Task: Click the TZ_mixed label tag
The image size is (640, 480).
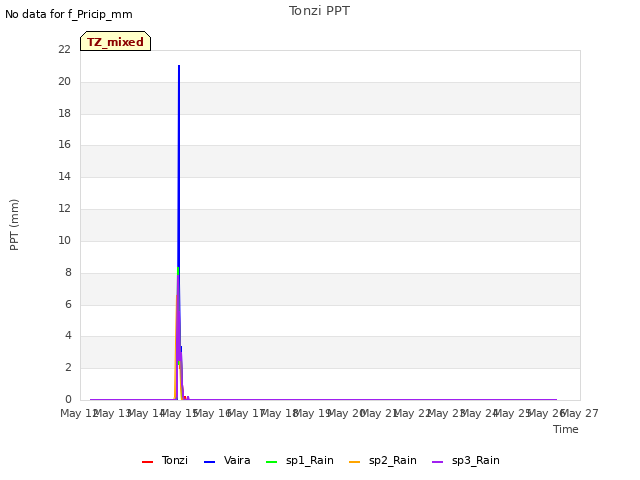Action: 116,41
